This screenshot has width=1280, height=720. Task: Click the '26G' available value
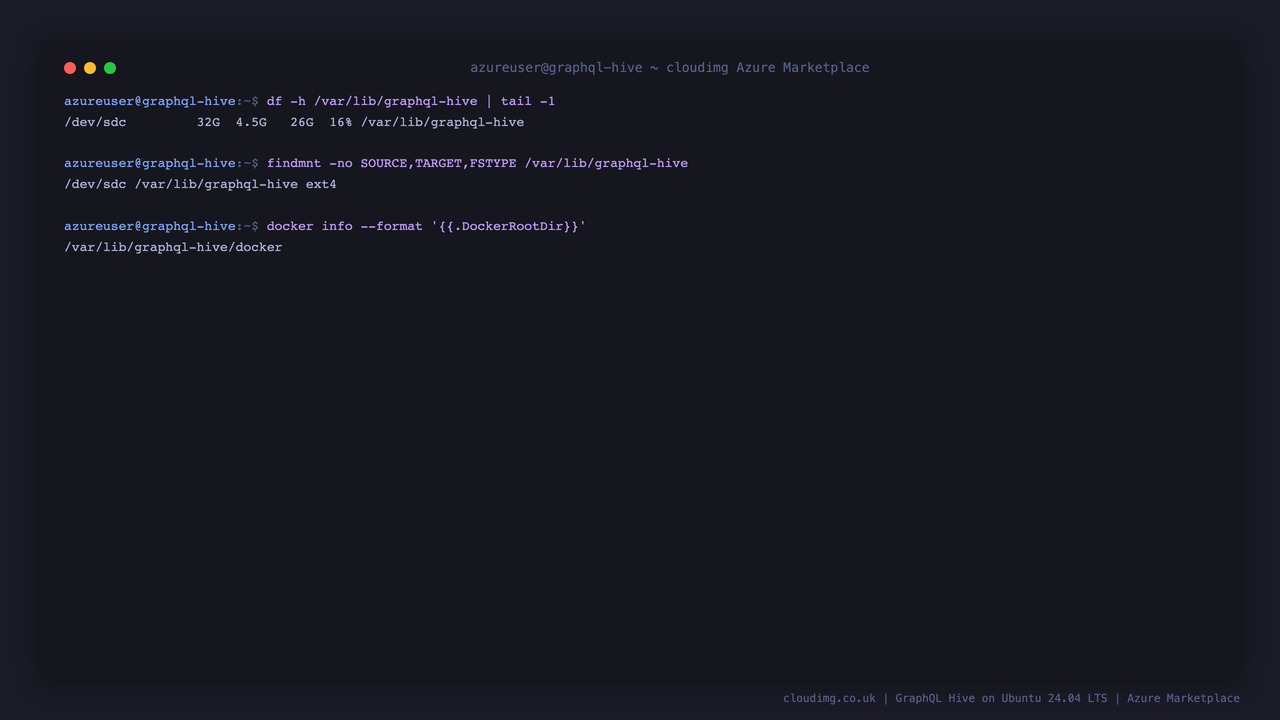302,122
